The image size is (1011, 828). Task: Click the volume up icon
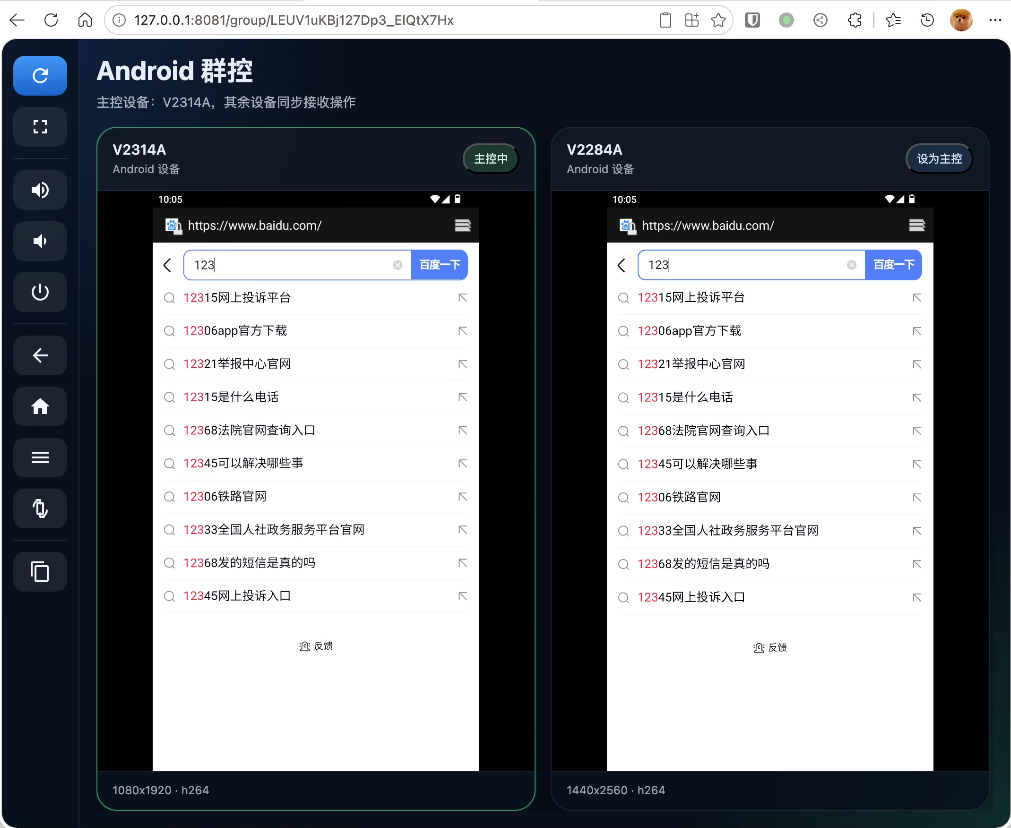pos(40,190)
